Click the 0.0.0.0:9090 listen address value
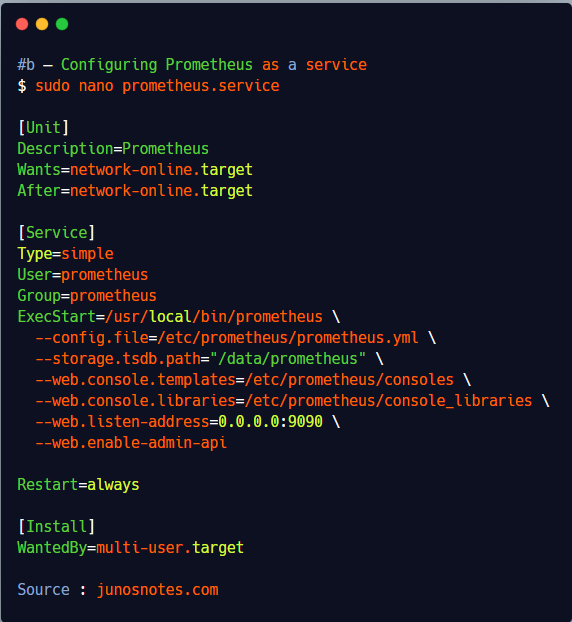The height and width of the screenshot is (622, 572). point(271,422)
